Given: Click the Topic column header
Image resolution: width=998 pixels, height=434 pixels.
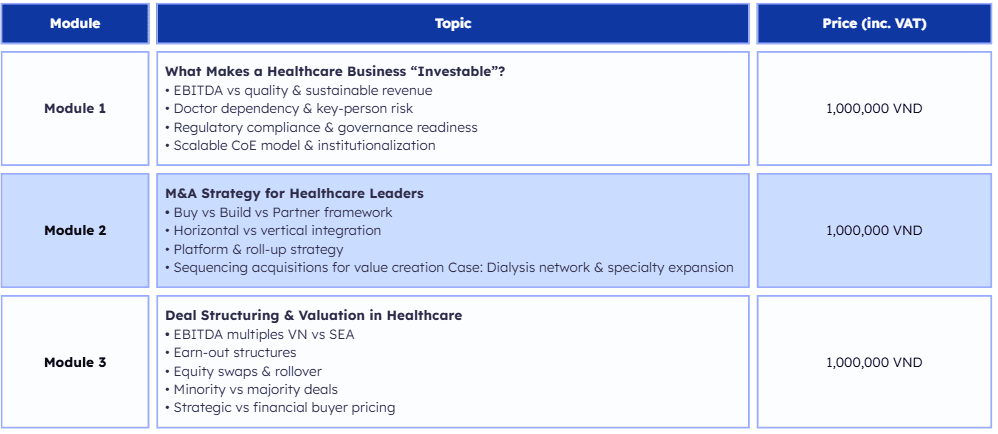Looking at the screenshot, I should (x=453, y=24).
